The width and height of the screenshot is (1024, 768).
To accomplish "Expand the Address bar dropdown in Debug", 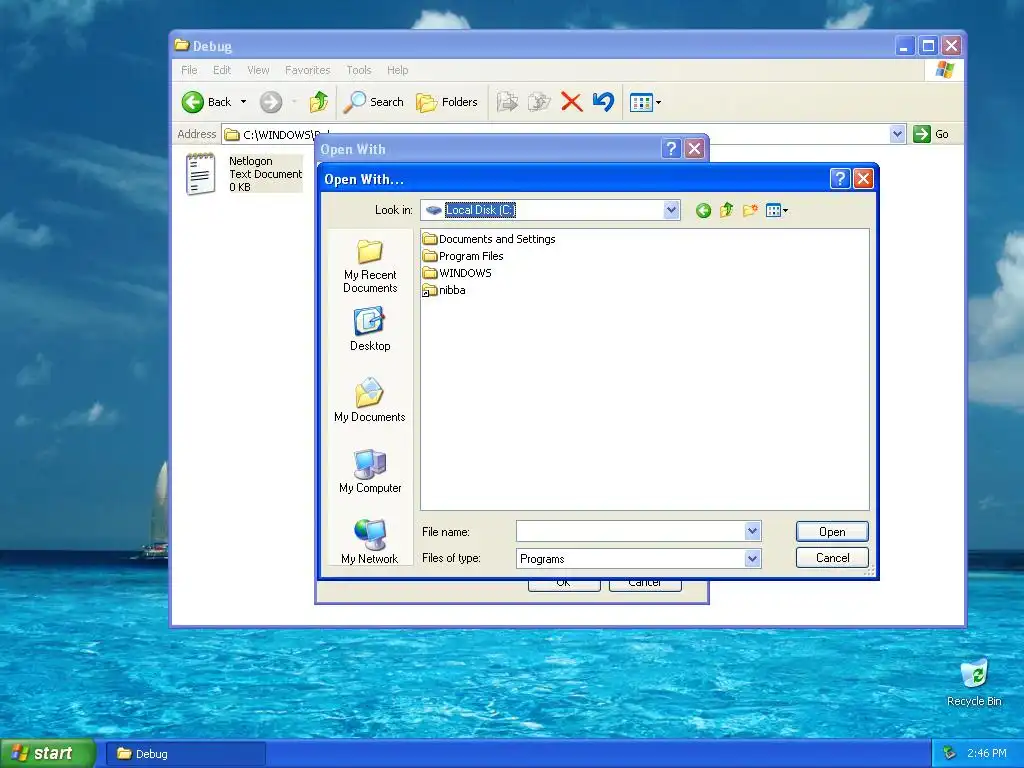I will [x=897, y=134].
